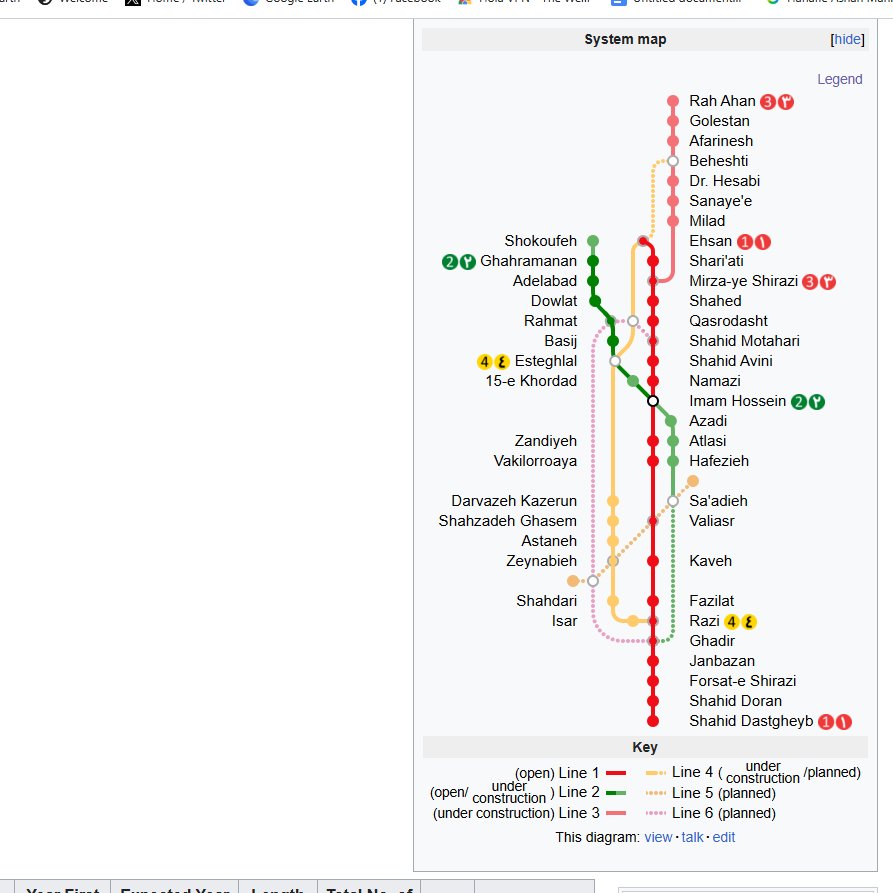Click the Persian-numeral 2 badge beside Ghahramanan

(x=468, y=262)
